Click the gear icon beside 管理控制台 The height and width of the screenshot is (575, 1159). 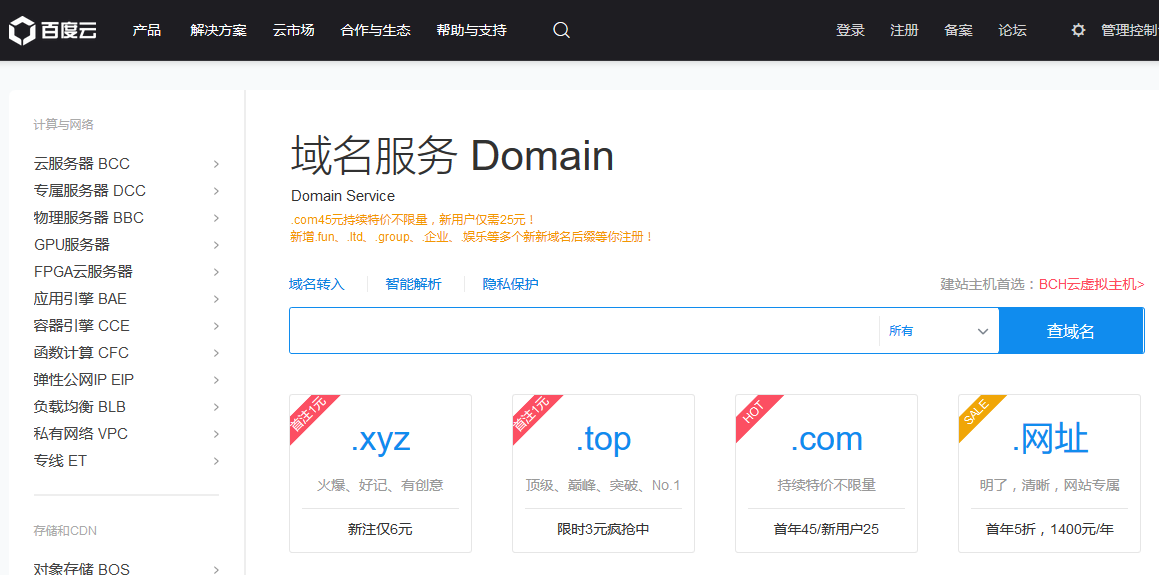tap(1078, 30)
